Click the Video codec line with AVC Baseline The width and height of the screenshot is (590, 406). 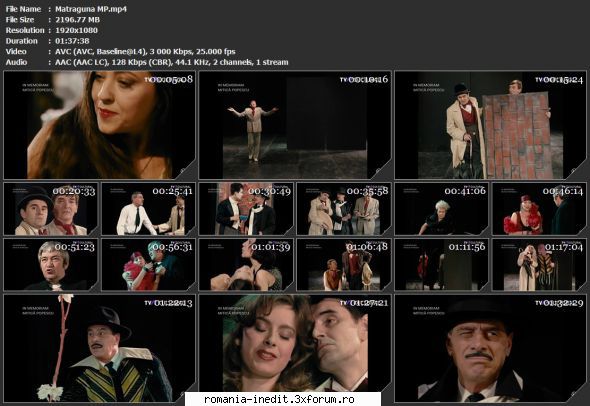point(145,52)
